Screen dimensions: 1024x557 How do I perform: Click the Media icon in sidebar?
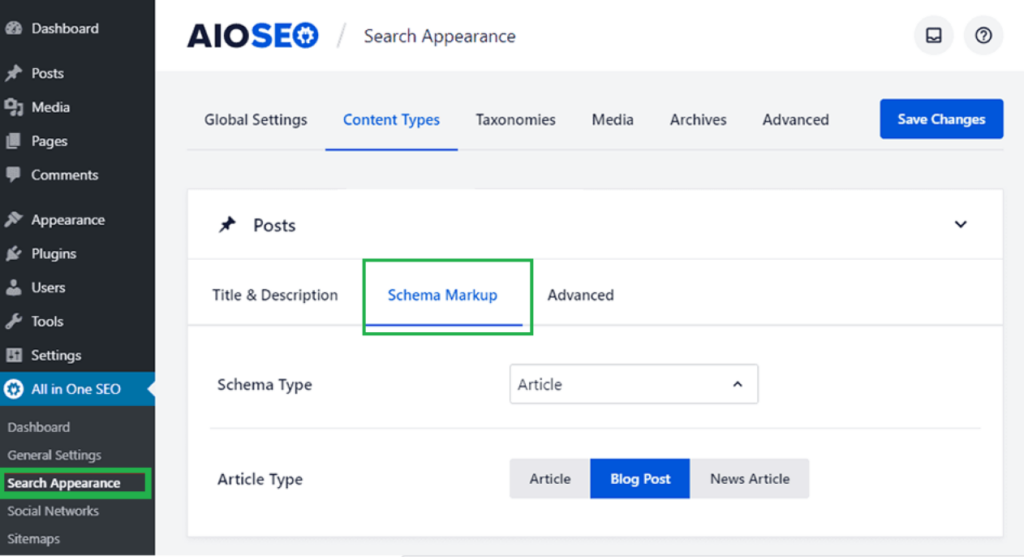[x=13, y=107]
